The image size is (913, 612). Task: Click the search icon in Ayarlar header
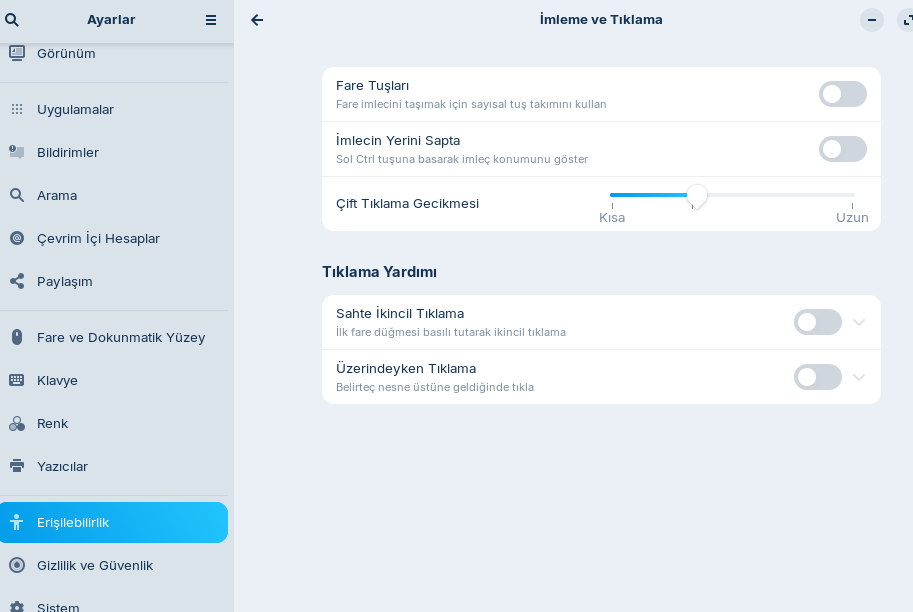(x=12, y=20)
